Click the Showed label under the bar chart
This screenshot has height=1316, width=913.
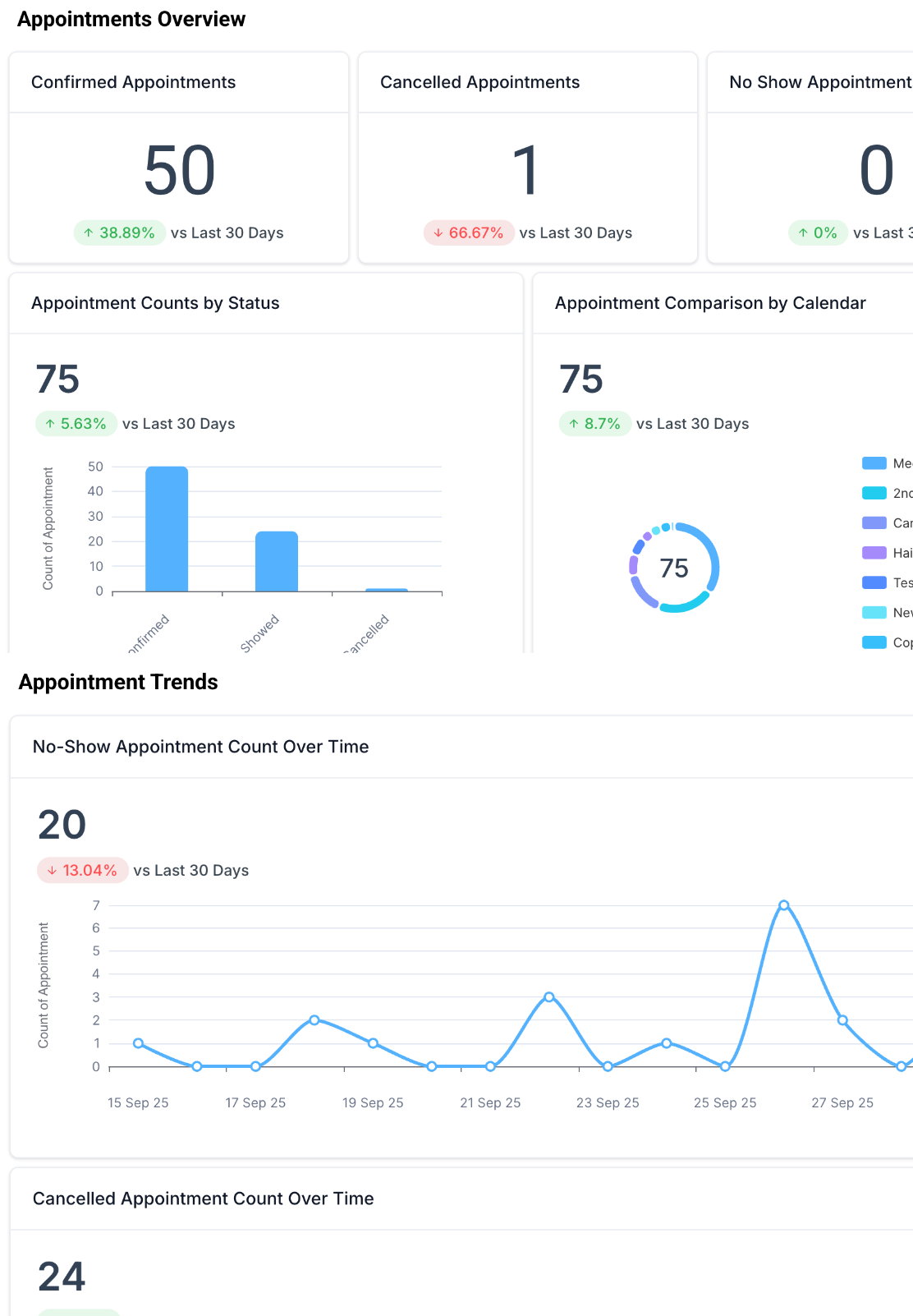260,633
